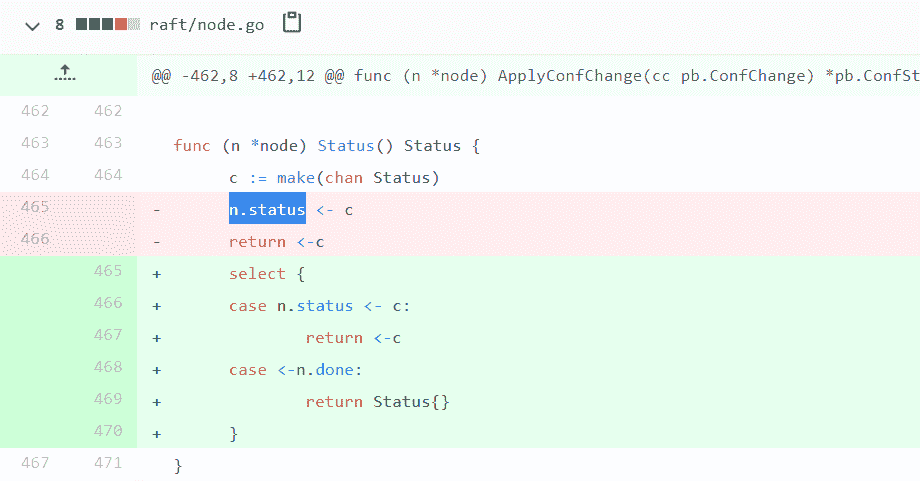
Task: Click the 'c := make(chan Status)' line
Action: click(334, 178)
